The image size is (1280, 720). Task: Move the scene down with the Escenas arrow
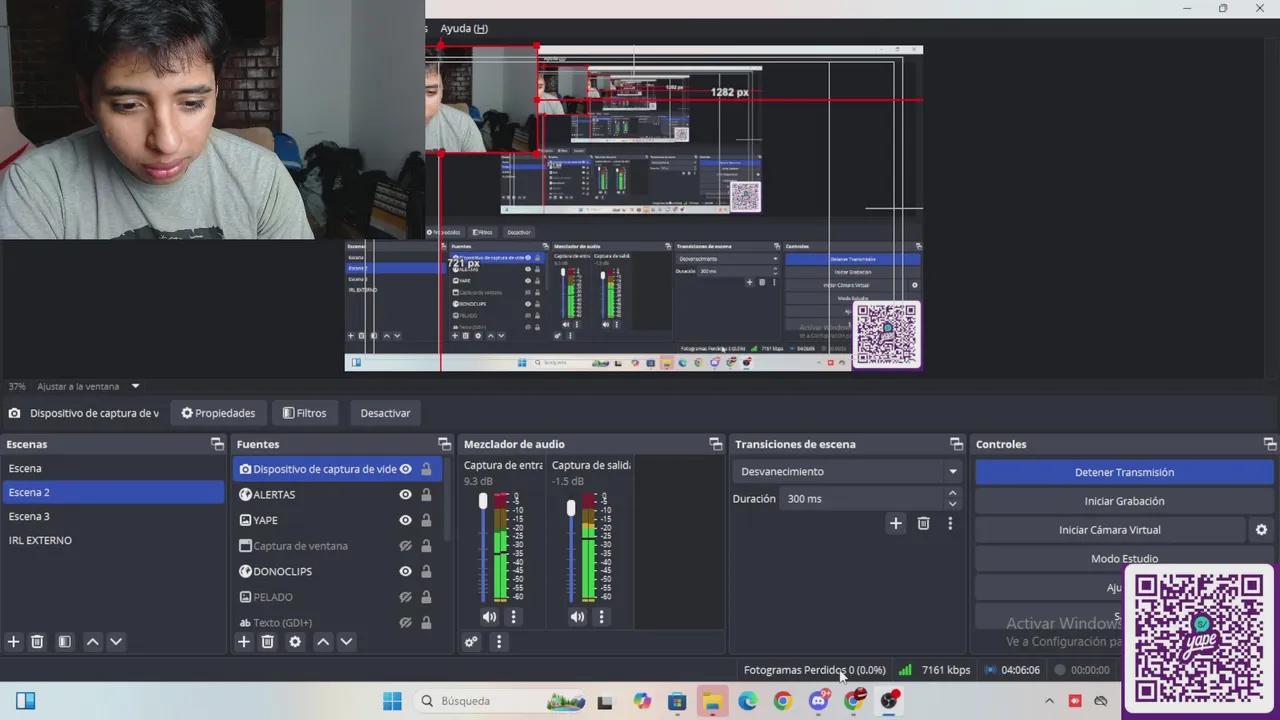coord(116,642)
